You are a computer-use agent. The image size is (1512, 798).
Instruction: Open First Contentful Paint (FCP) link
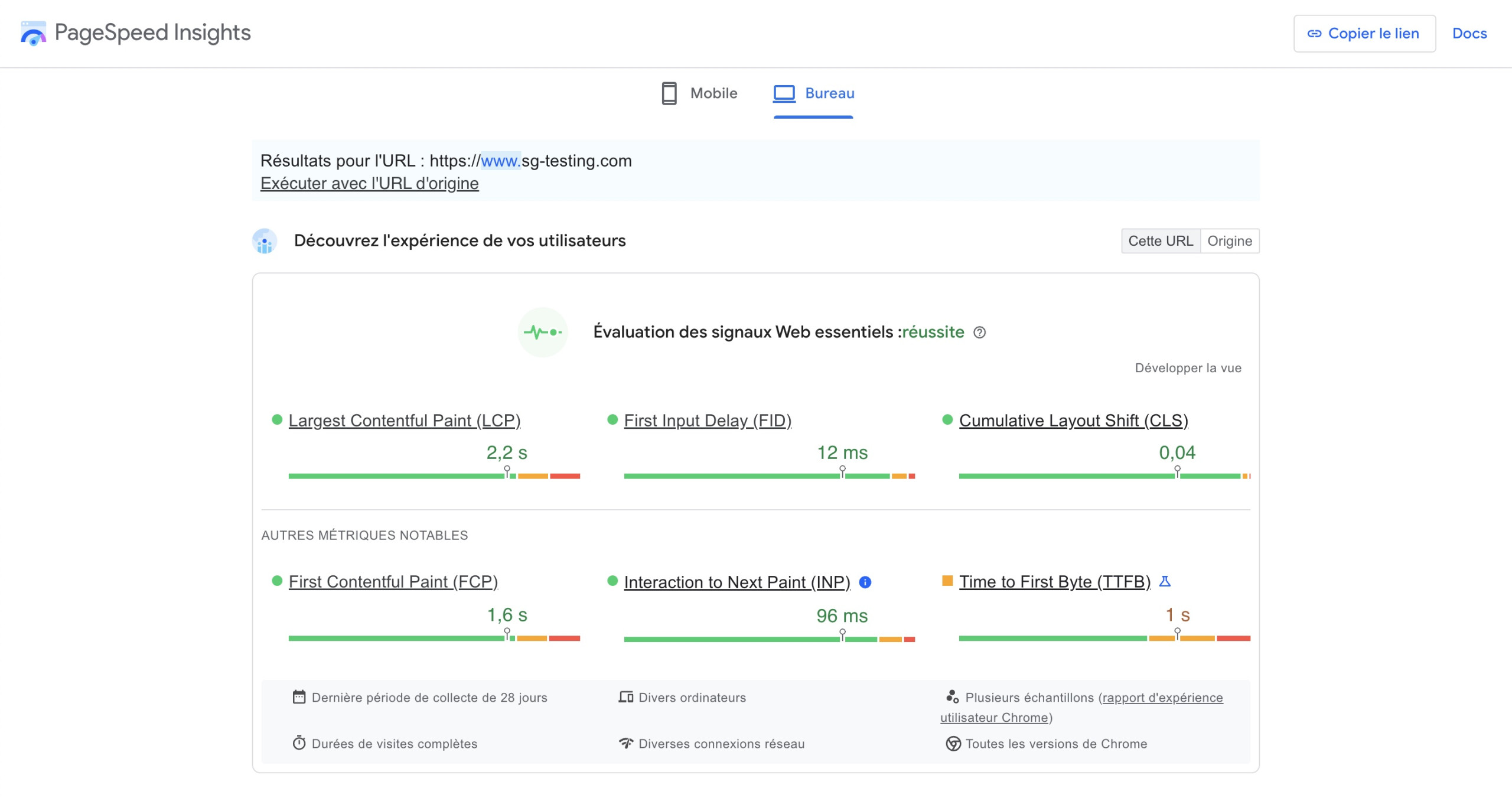click(393, 582)
